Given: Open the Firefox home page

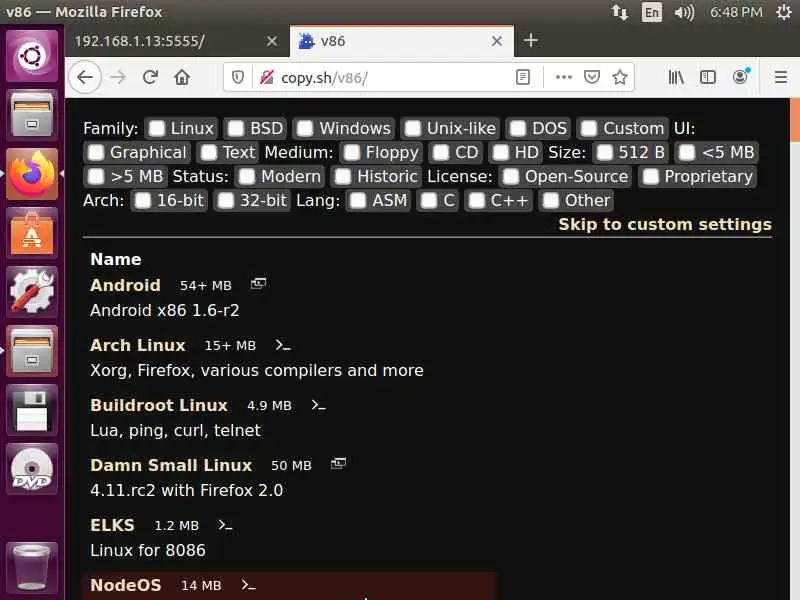Looking at the screenshot, I should tap(182, 78).
